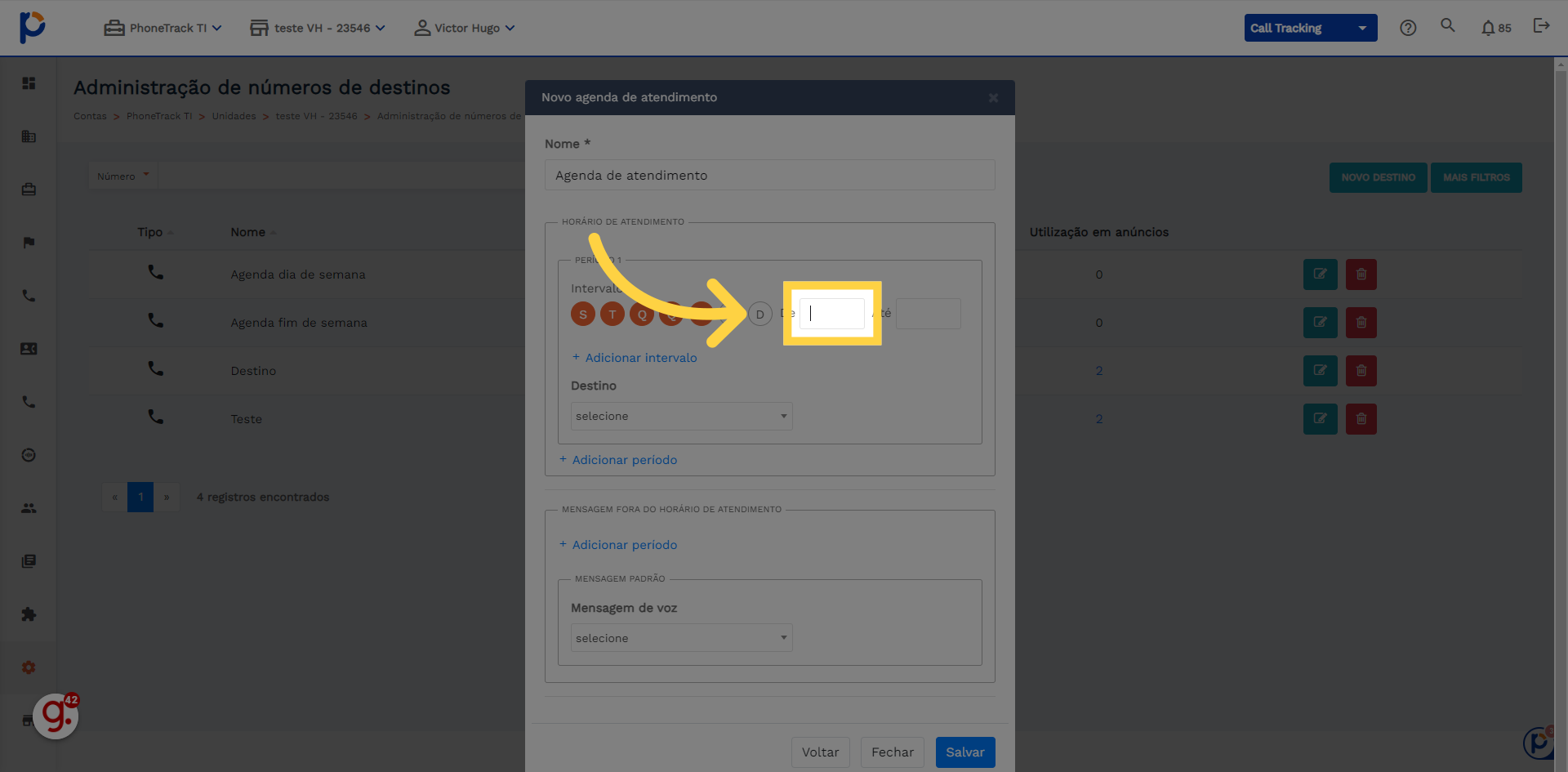Click the logout icon in the header
The image size is (1568, 772).
pos(1541,26)
